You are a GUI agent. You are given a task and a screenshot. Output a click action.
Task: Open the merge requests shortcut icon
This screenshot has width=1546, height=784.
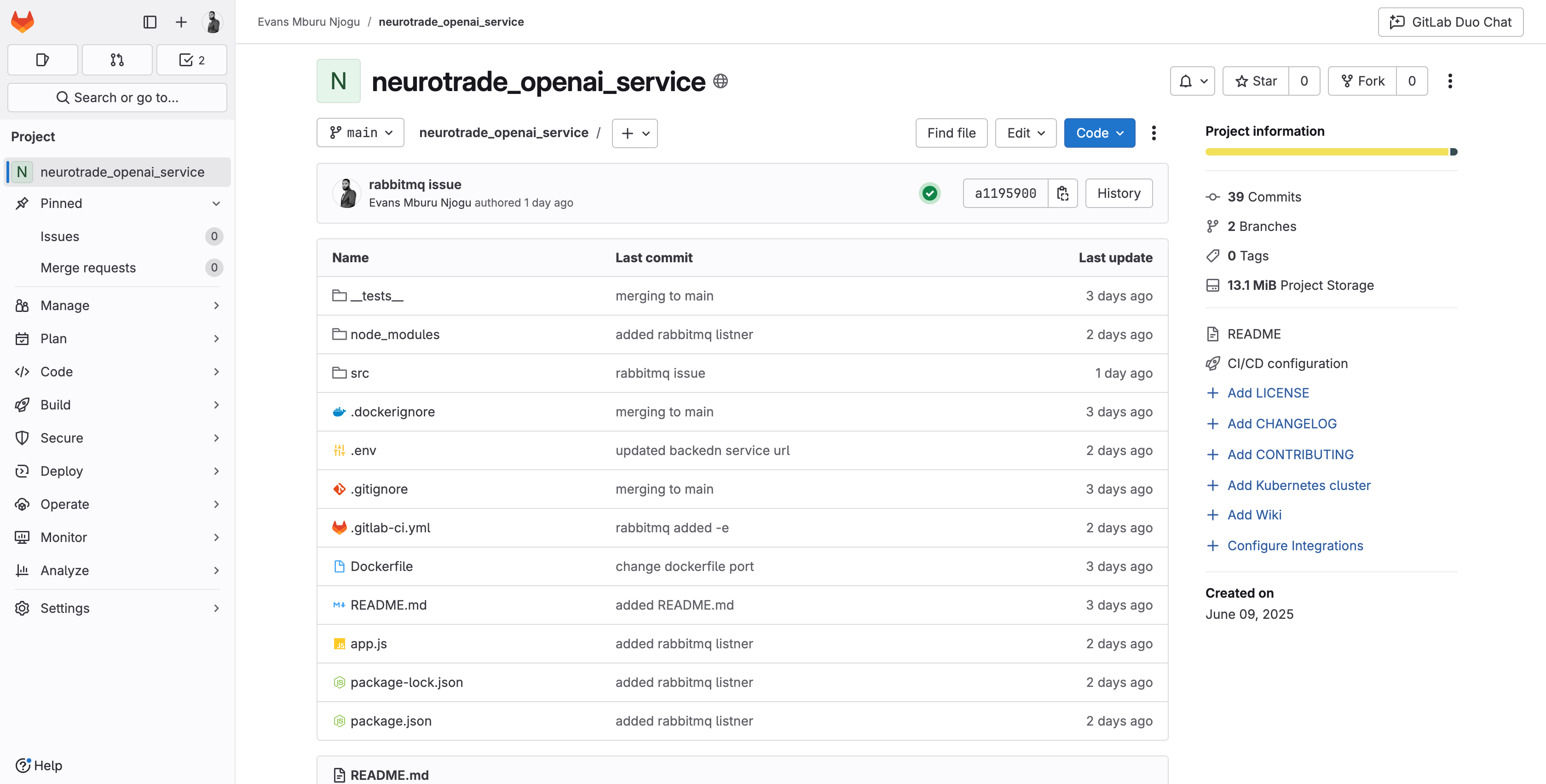[x=117, y=60]
